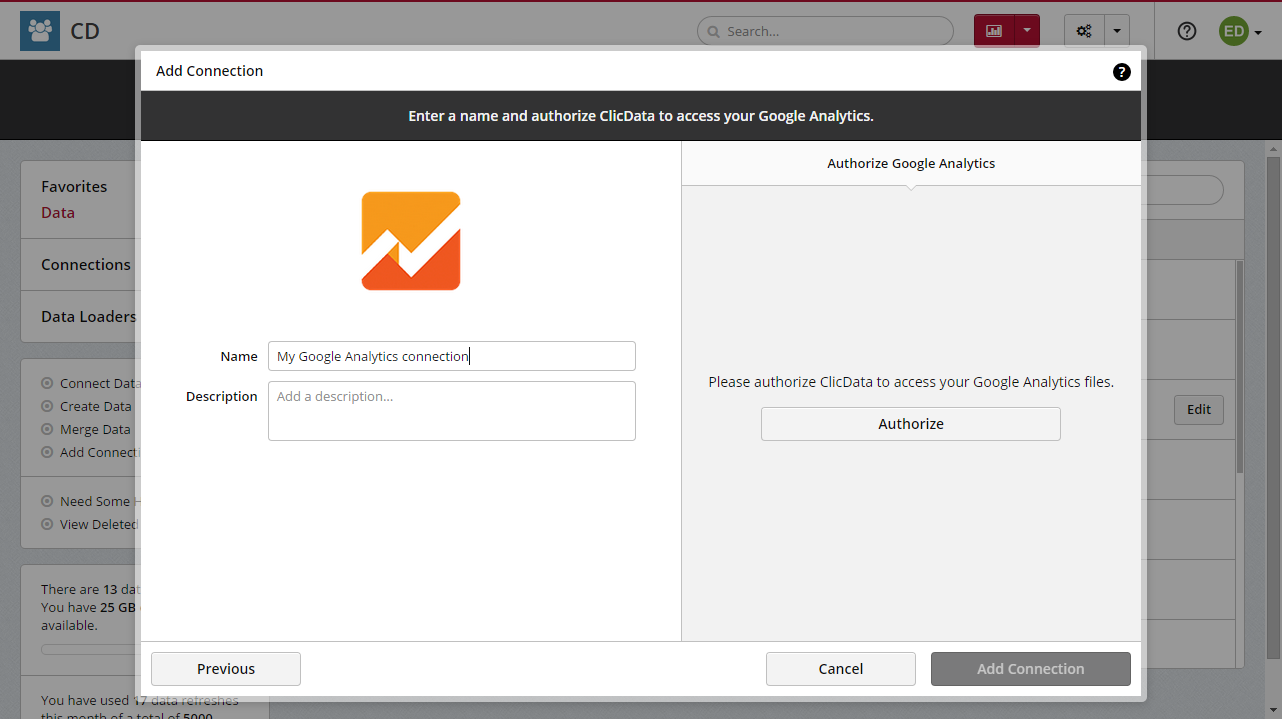1282x719 pixels.
Task: Click the top Search field
Action: coord(825,31)
